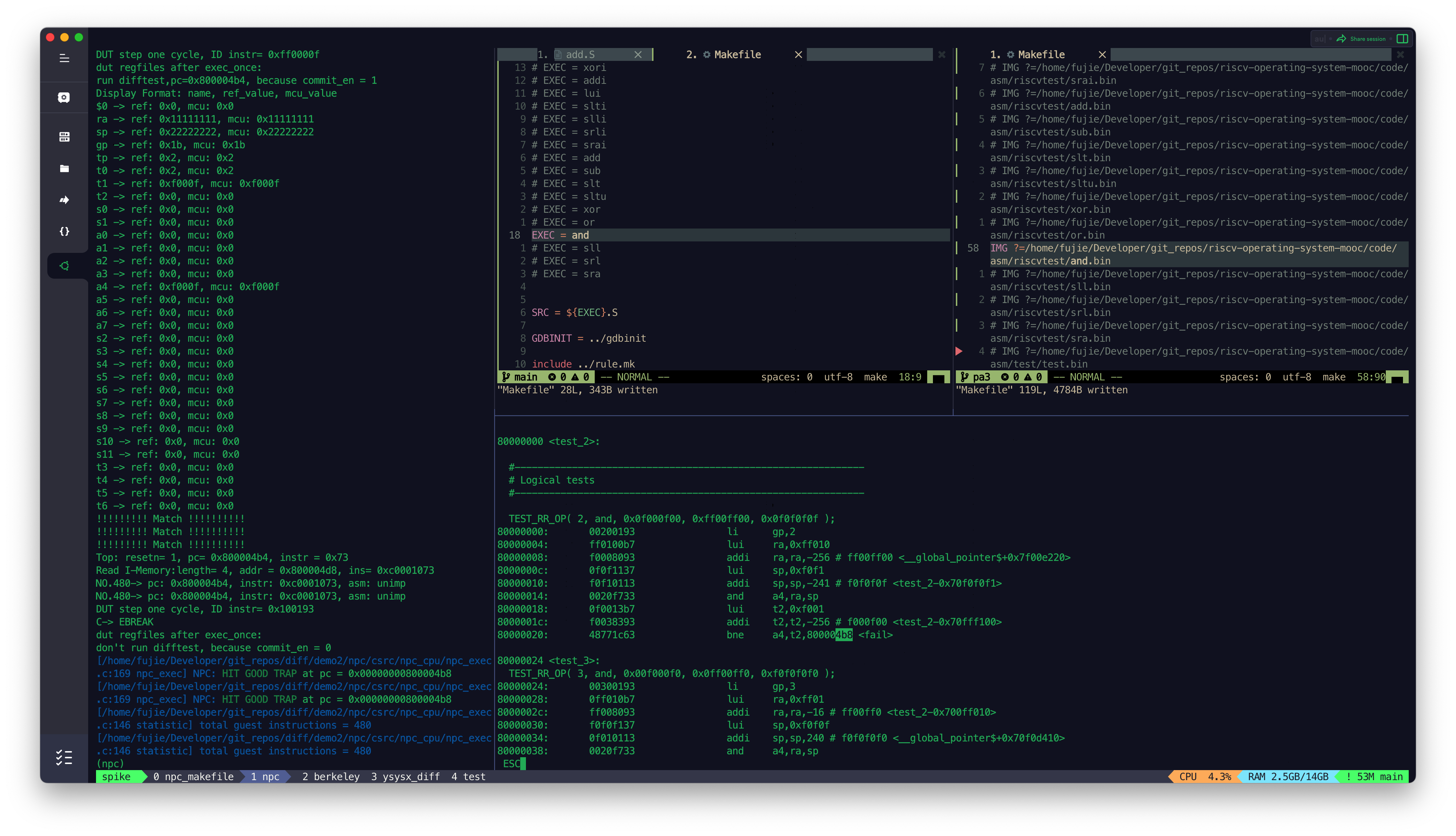Click the CPU 4.3% status segment
Screen dimensions: 1456x836
point(1204,776)
